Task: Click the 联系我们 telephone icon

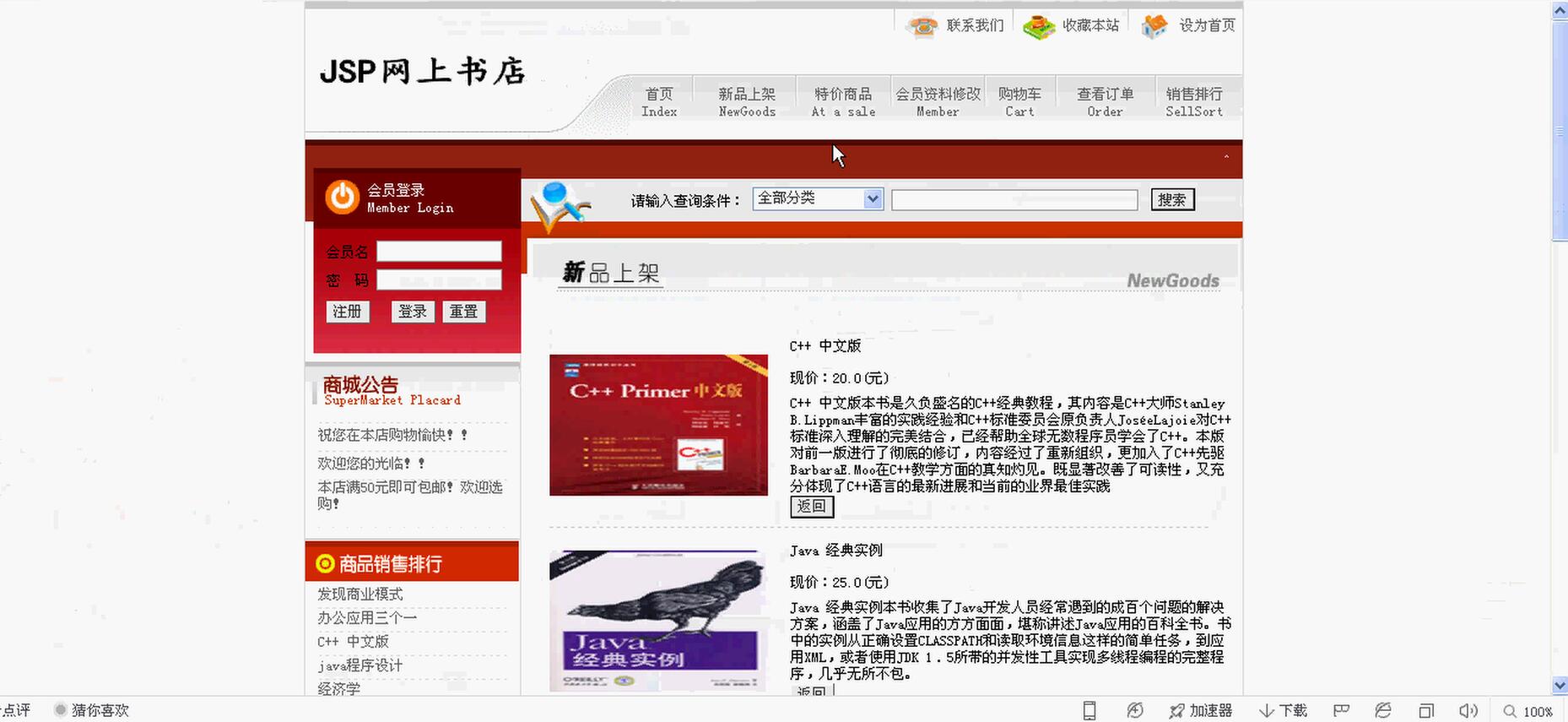Action: pos(922,26)
